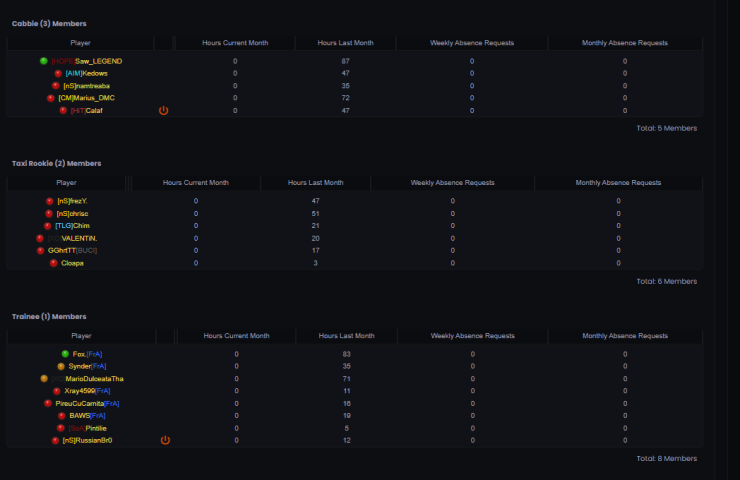
Task: Click the power icon beside [nS]RussianBr0
Action: pyautogui.click(x=165, y=440)
